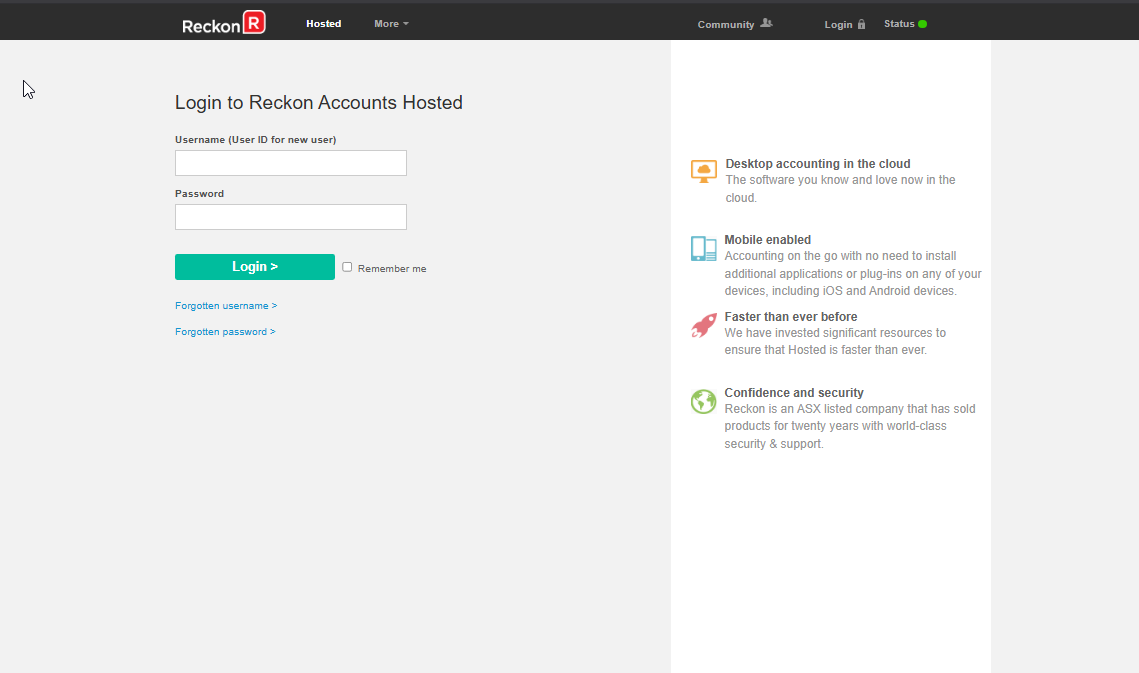Click the orange desktop cloud icon

pos(703,172)
